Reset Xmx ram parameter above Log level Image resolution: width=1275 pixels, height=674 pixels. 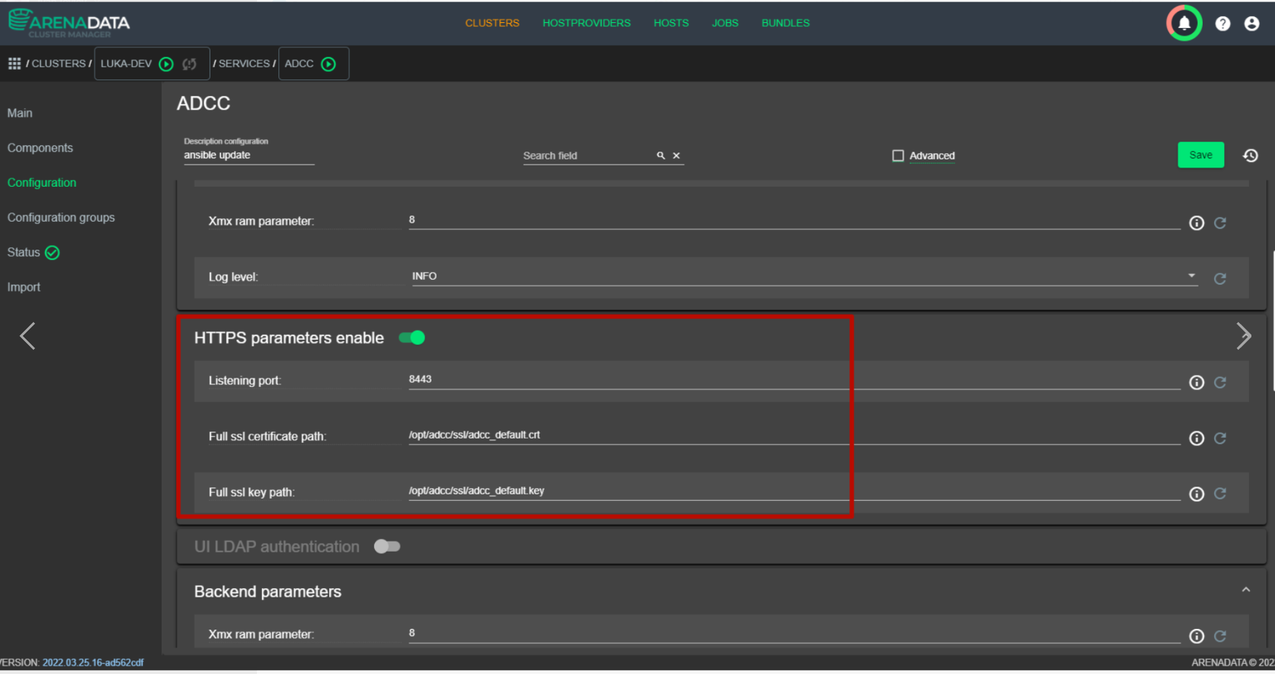[x=1220, y=223]
